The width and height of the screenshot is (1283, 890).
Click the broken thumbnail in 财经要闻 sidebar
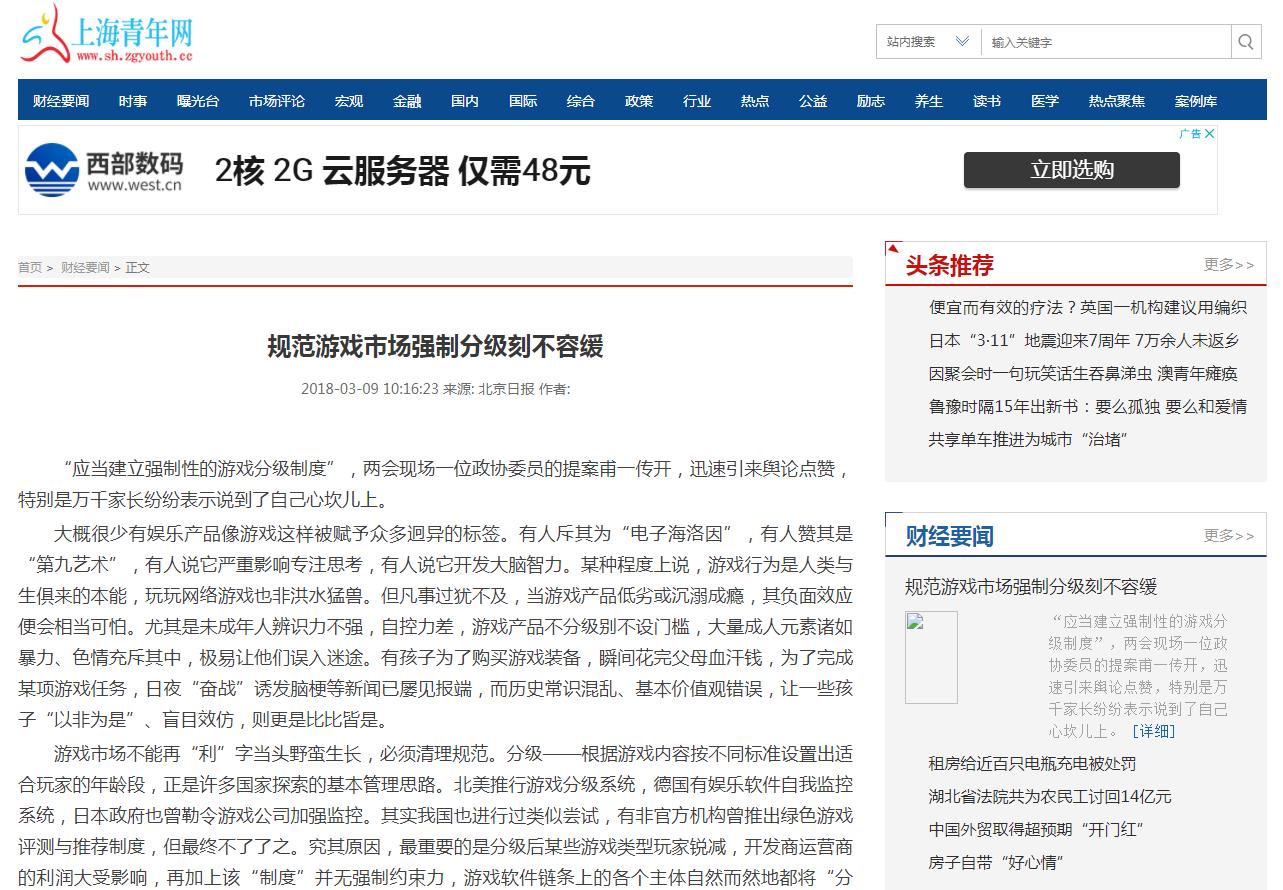[x=931, y=657]
